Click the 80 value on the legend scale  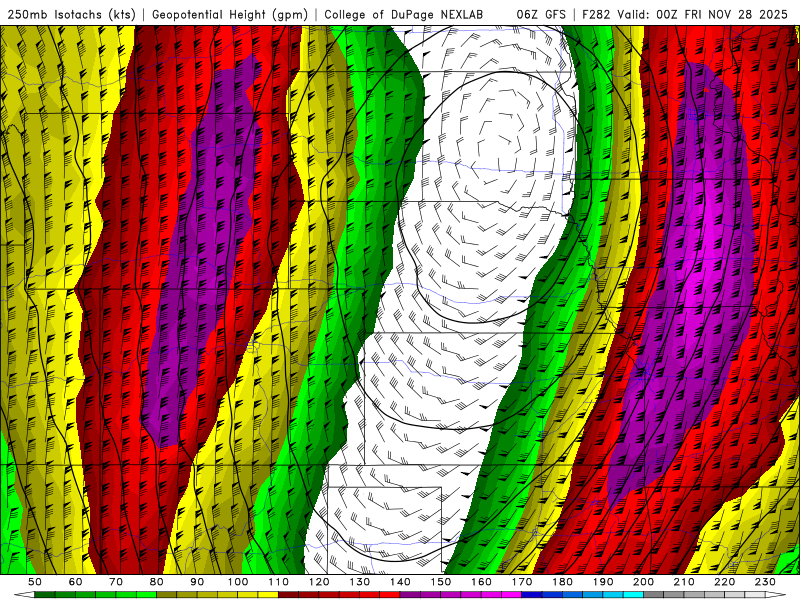click(156, 582)
